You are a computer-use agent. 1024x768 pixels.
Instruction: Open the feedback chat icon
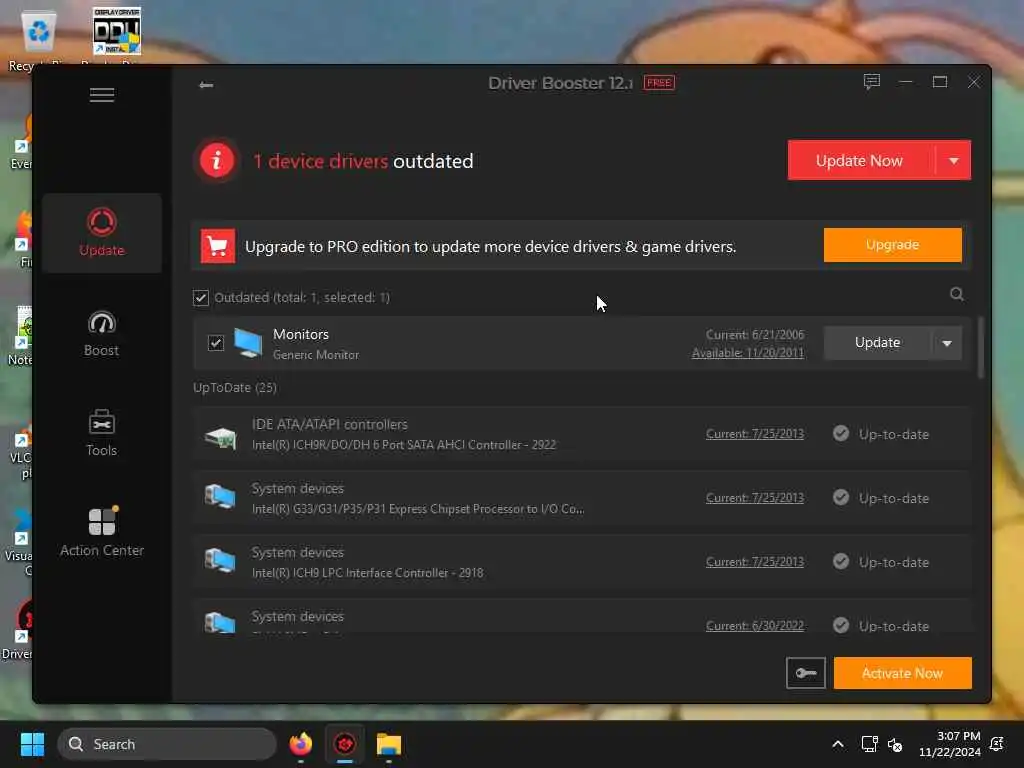click(x=871, y=82)
